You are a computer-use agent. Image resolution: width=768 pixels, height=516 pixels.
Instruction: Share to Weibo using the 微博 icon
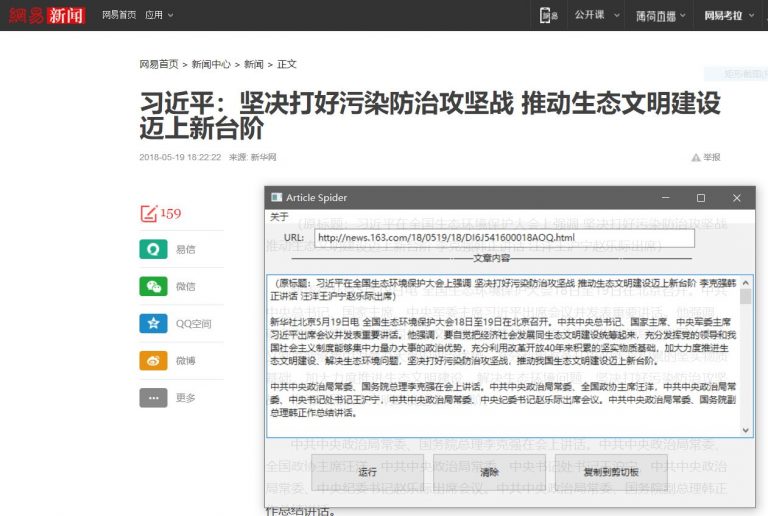coord(153,360)
